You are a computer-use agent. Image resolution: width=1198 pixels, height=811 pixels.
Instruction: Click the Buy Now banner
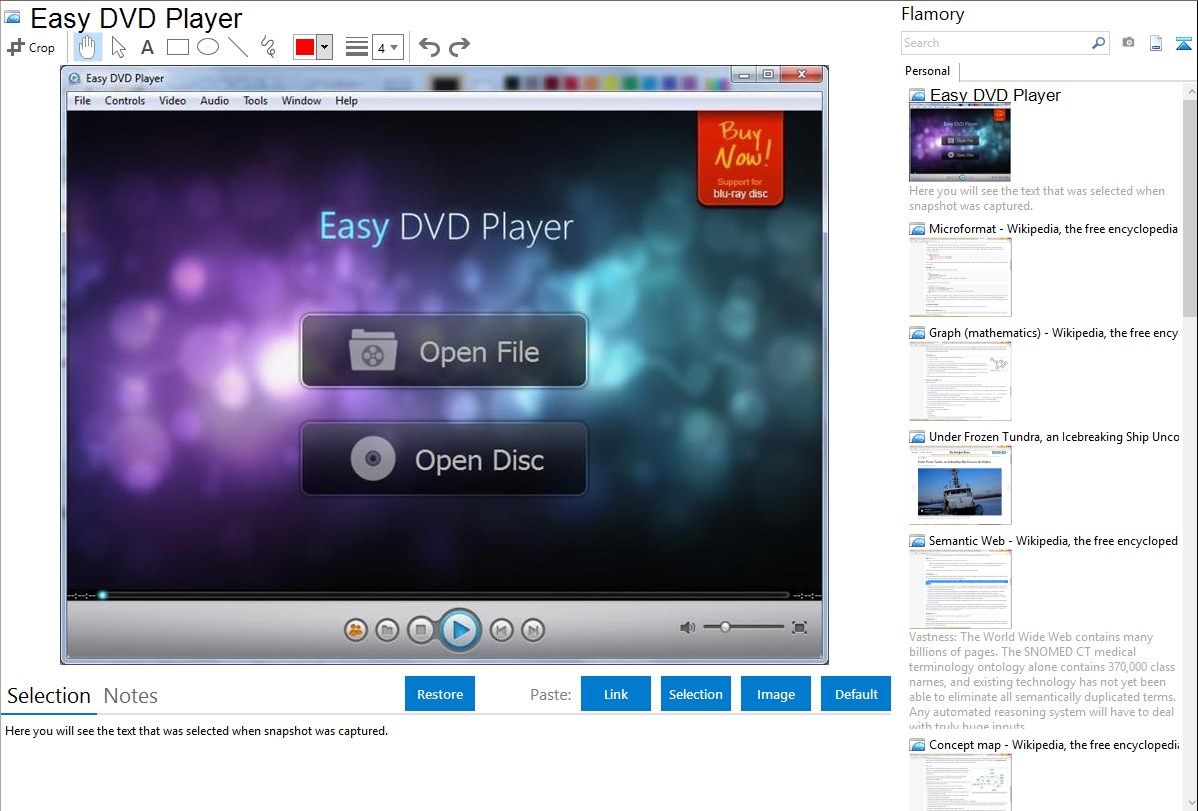pos(740,159)
